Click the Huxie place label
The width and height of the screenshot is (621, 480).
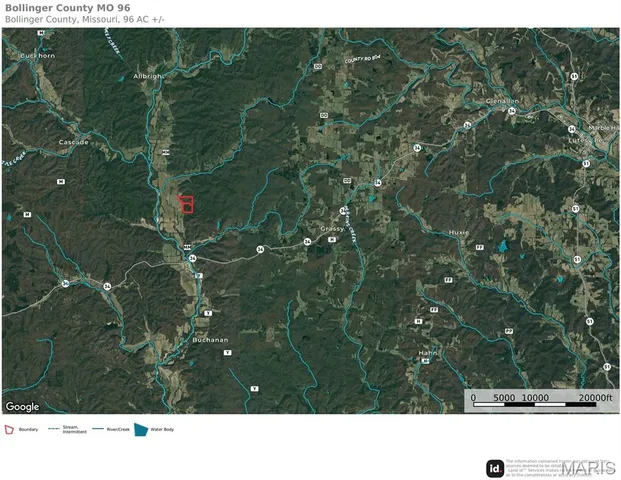pyautogui.click(x=459, y=232)
